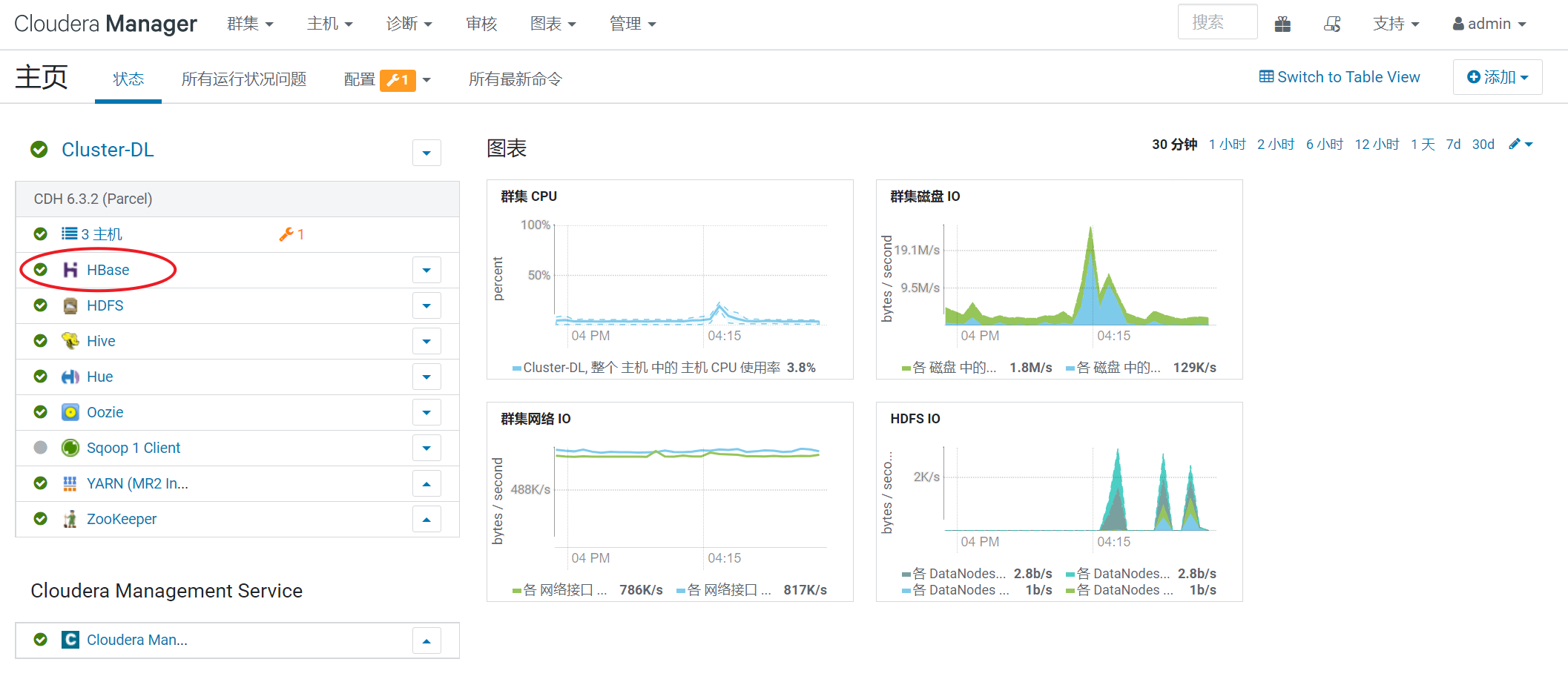Open the Cluster-DL cluster link
The width and height of the screenshot is (1568, 682).
click(x=108, y=150)
